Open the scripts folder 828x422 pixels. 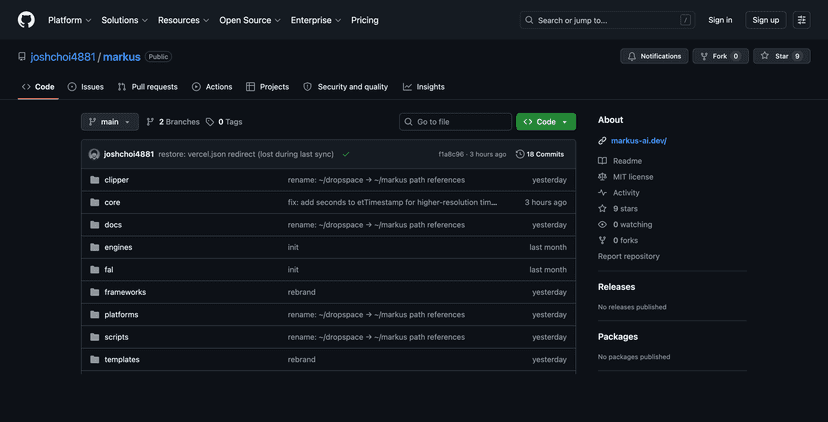(116, 337)
